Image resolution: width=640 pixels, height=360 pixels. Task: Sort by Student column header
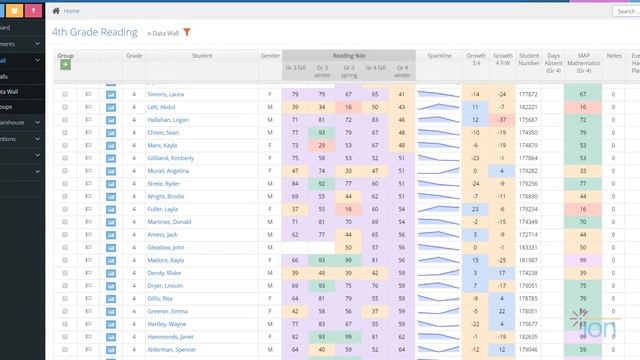202,56
